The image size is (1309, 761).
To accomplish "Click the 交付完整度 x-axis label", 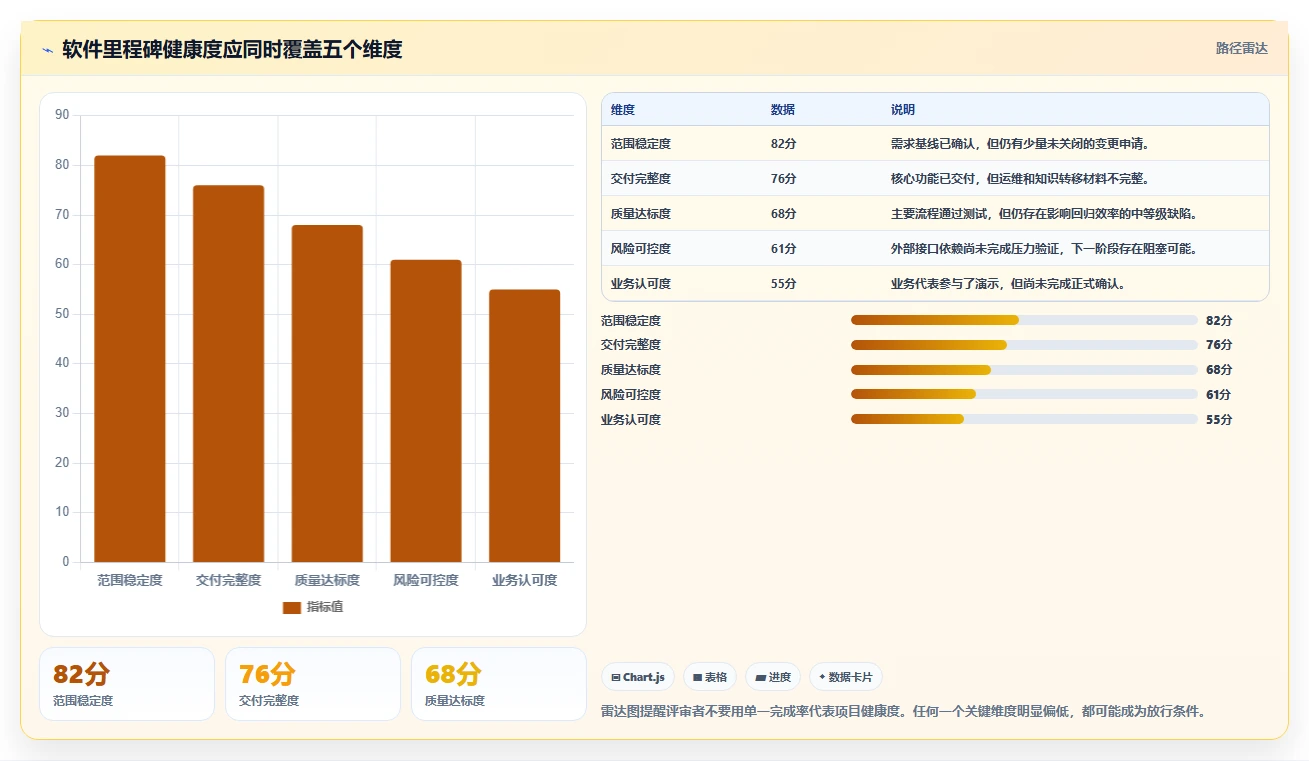I will click(x=228, y=580).
